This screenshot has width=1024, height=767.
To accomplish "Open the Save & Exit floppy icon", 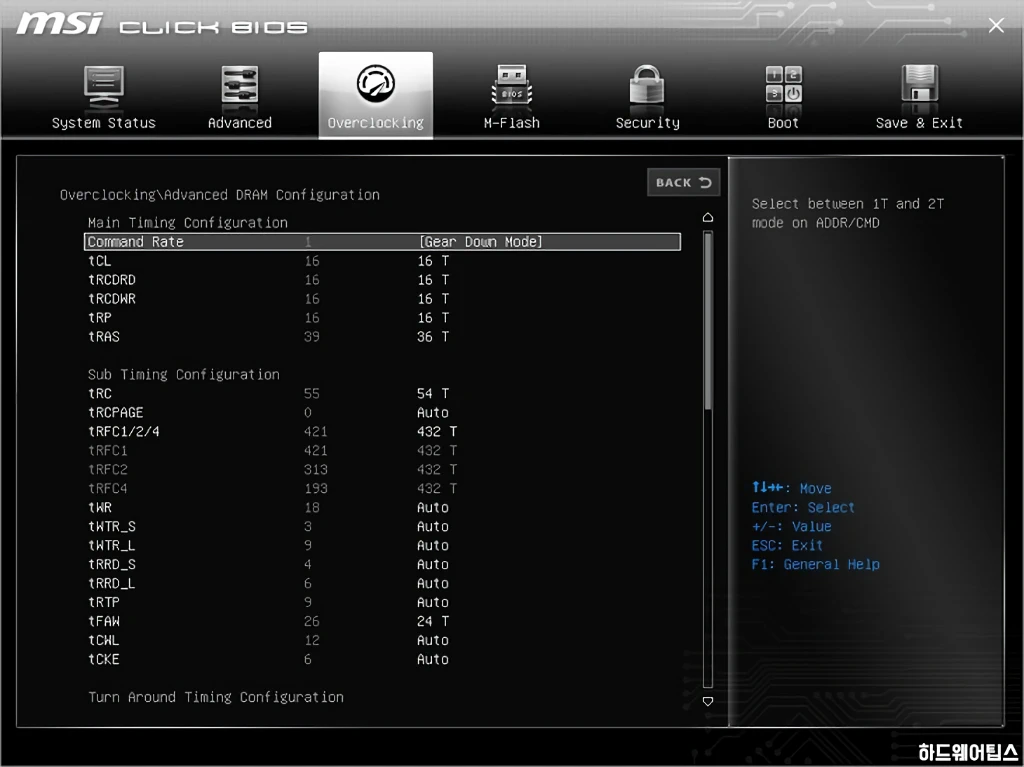I will 920,86.
